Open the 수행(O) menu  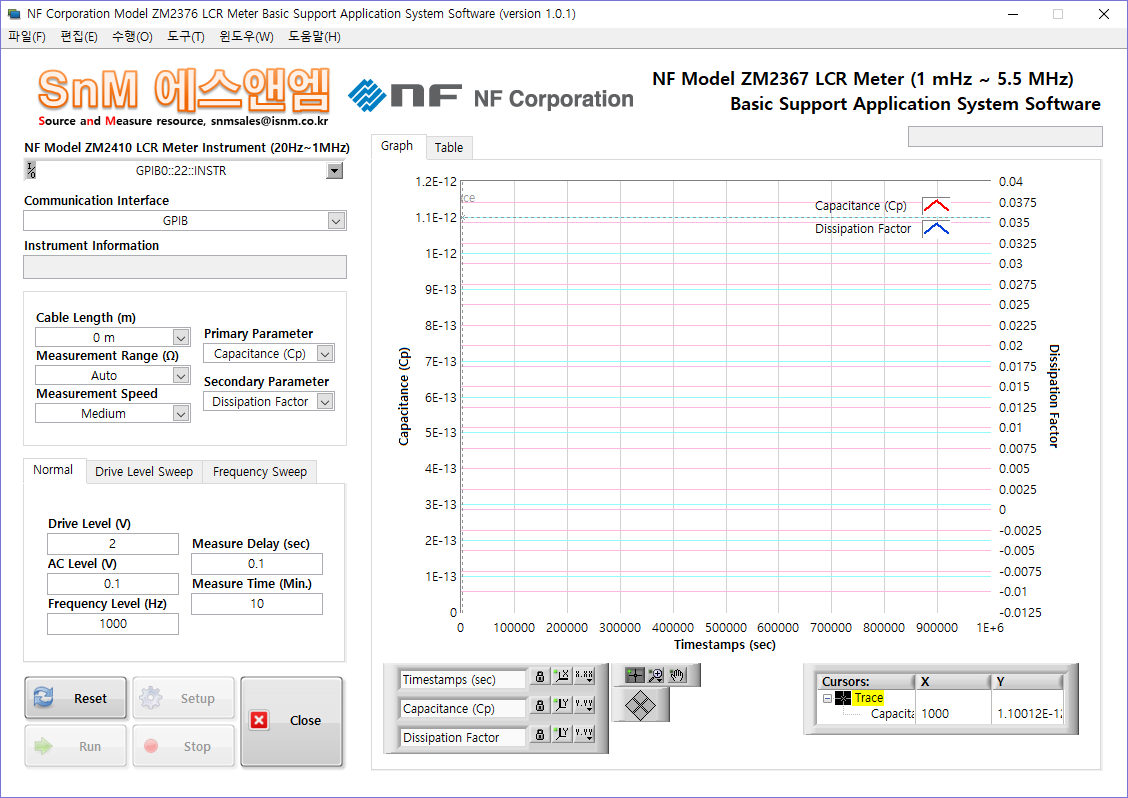[x=132, y=37]
